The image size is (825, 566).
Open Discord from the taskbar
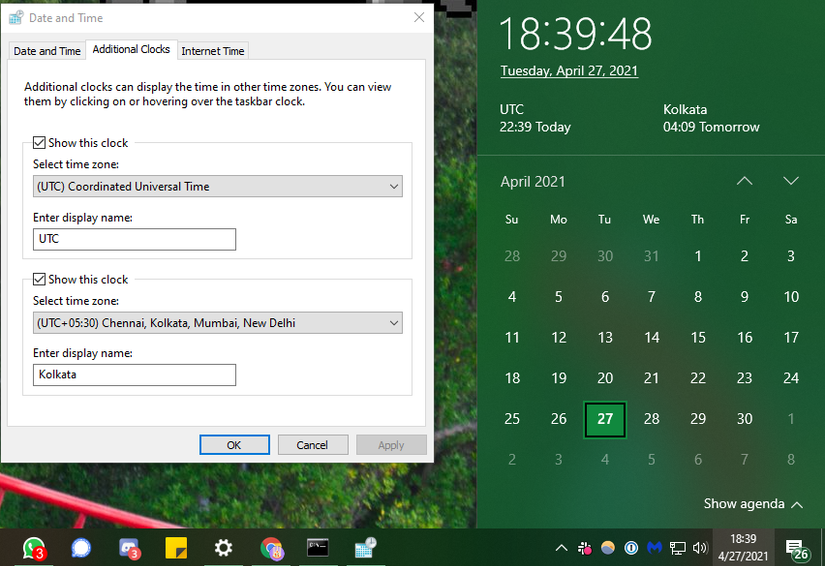coord(128,547)
